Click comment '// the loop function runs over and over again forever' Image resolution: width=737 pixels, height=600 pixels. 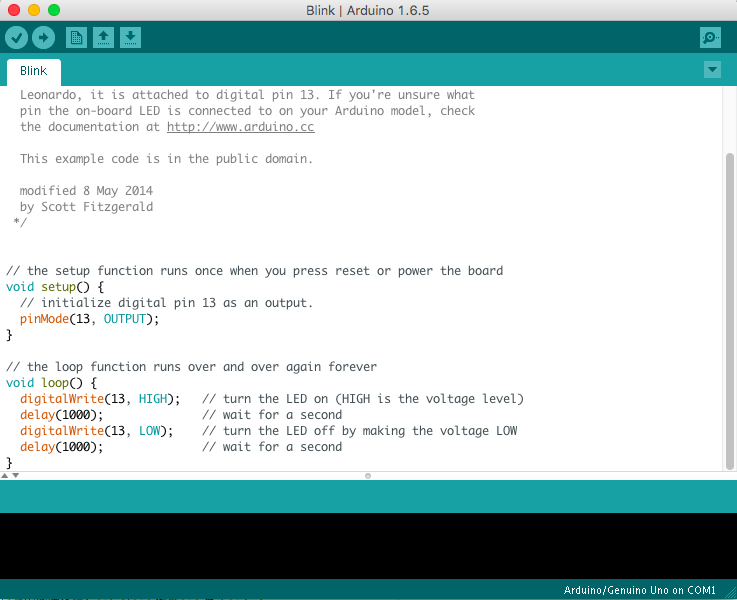pyautogui.click(x=191, y=366)
